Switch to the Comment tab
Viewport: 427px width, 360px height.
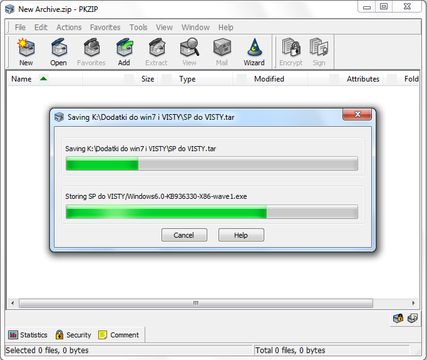pos(119,335)
